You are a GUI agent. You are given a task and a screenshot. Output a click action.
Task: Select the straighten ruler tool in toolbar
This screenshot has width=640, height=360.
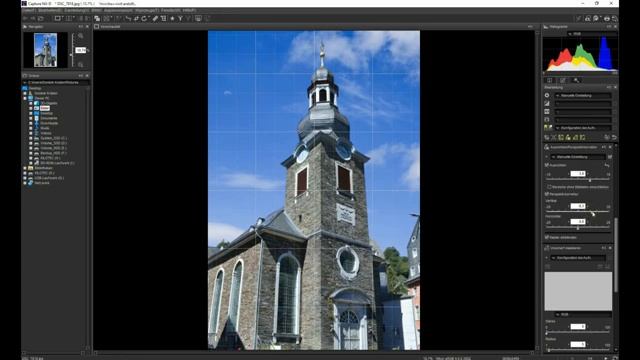point(155,18)
